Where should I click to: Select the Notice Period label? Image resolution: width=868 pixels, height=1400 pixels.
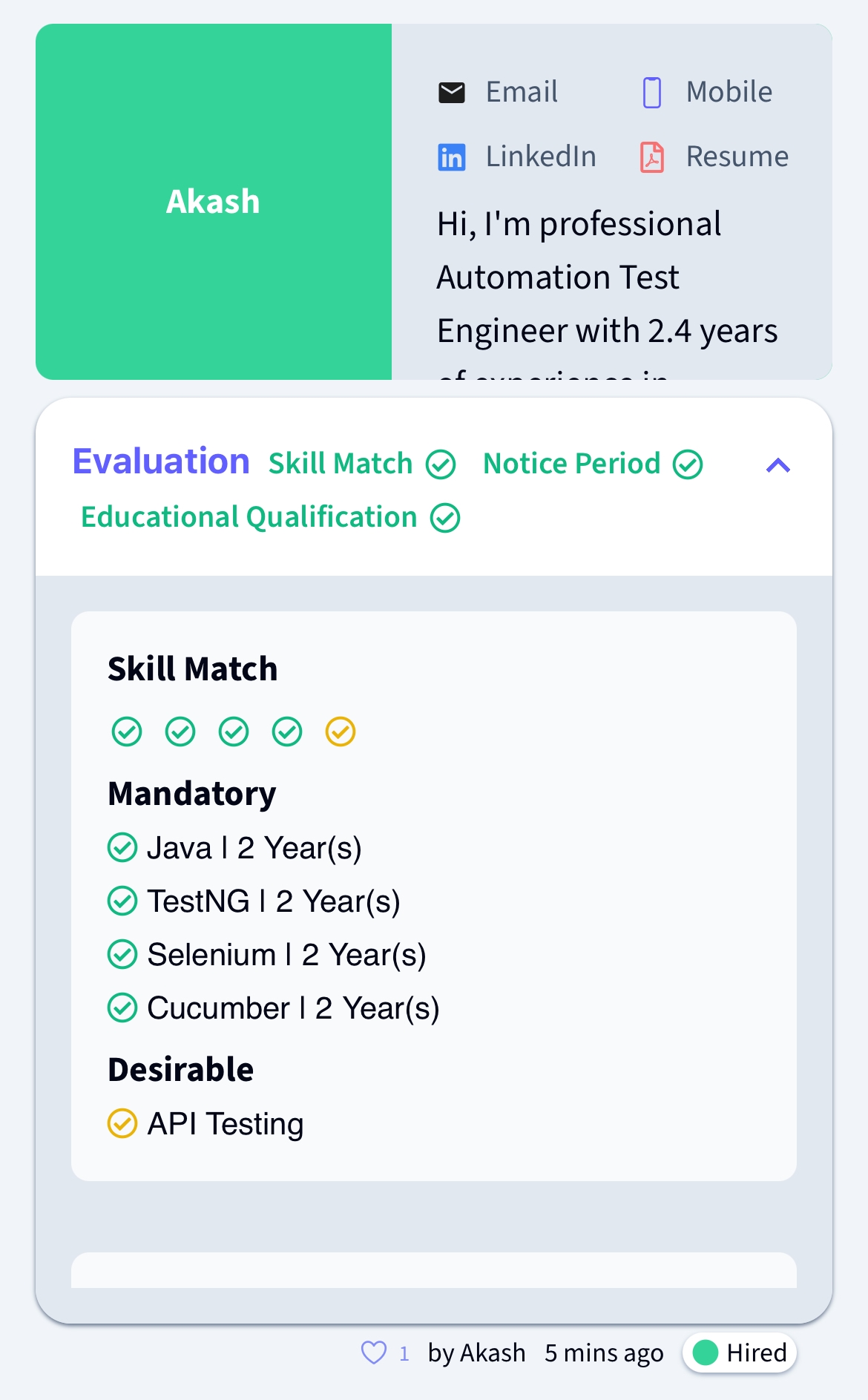[x=572, y=464]
